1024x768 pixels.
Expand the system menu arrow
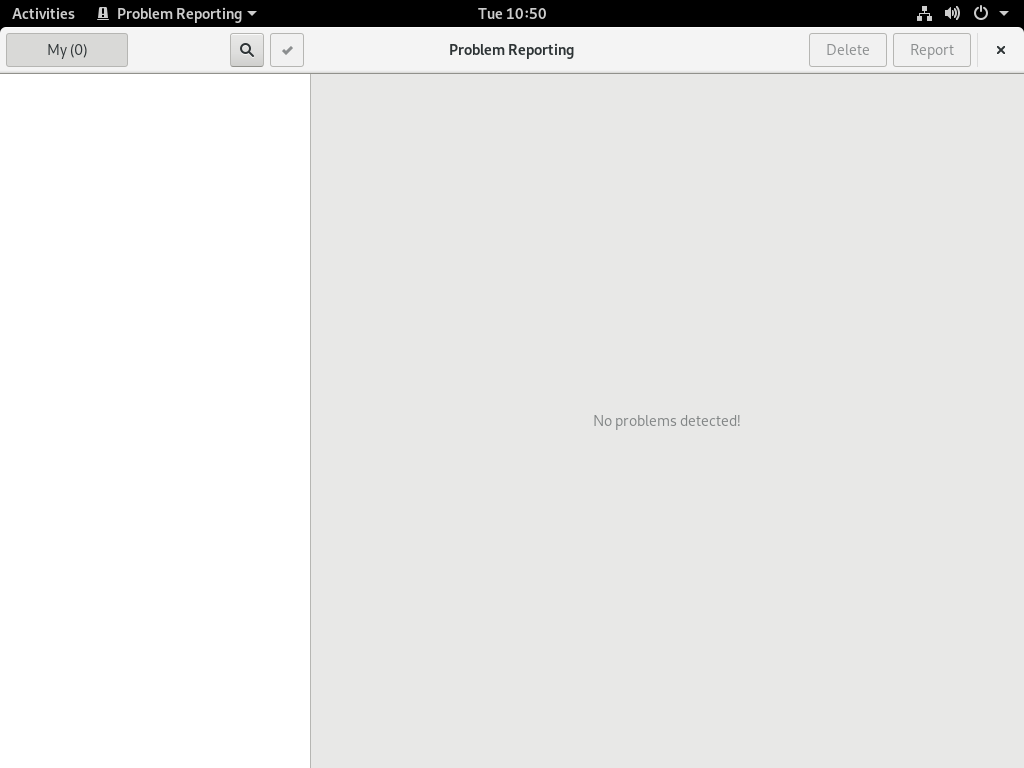(1004, 14)
